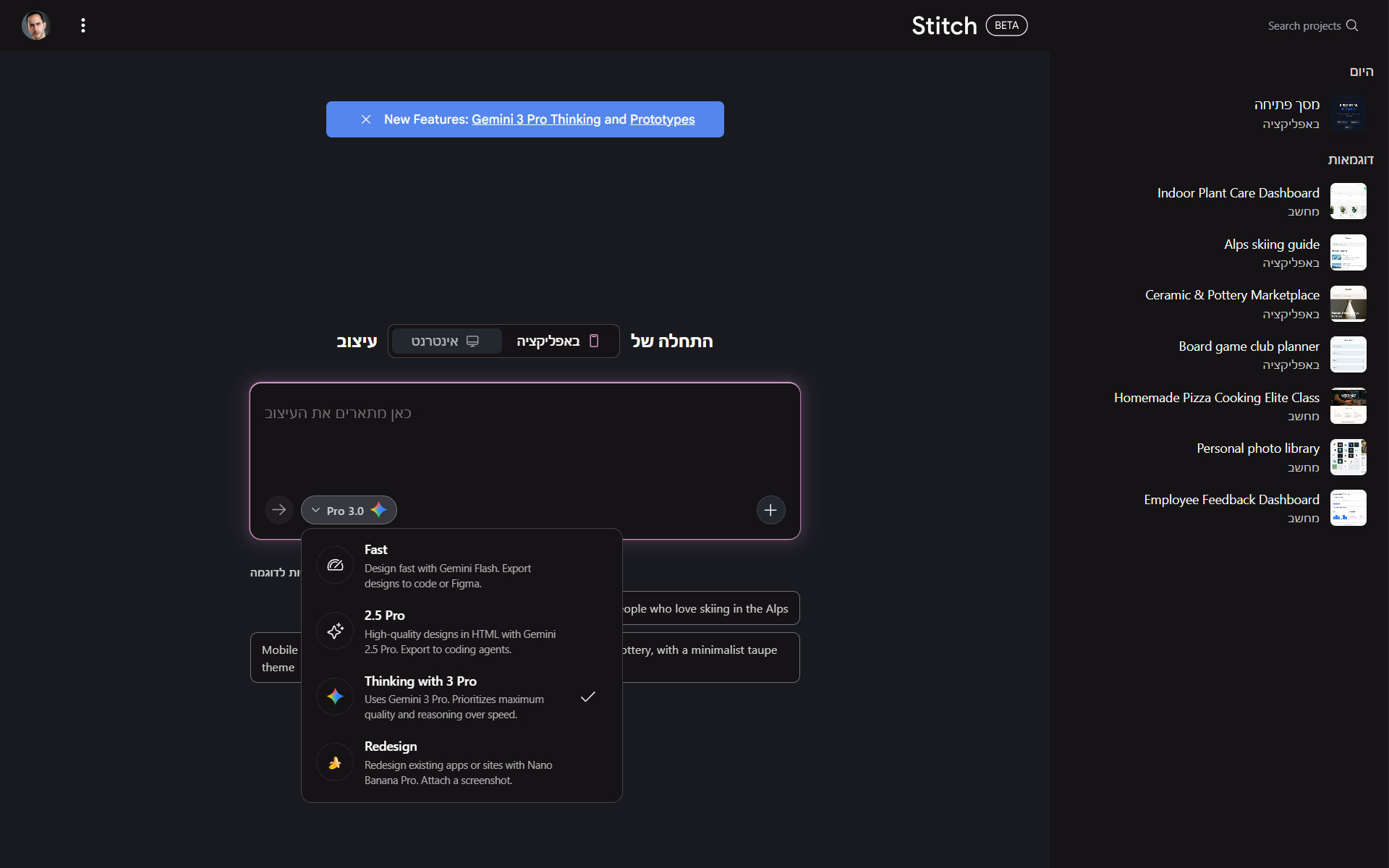Open the Alps skiing guide thumbnail
The width and height of the screenshot is (1389, 868).
pyautogui.click(x=1348, y=252)
